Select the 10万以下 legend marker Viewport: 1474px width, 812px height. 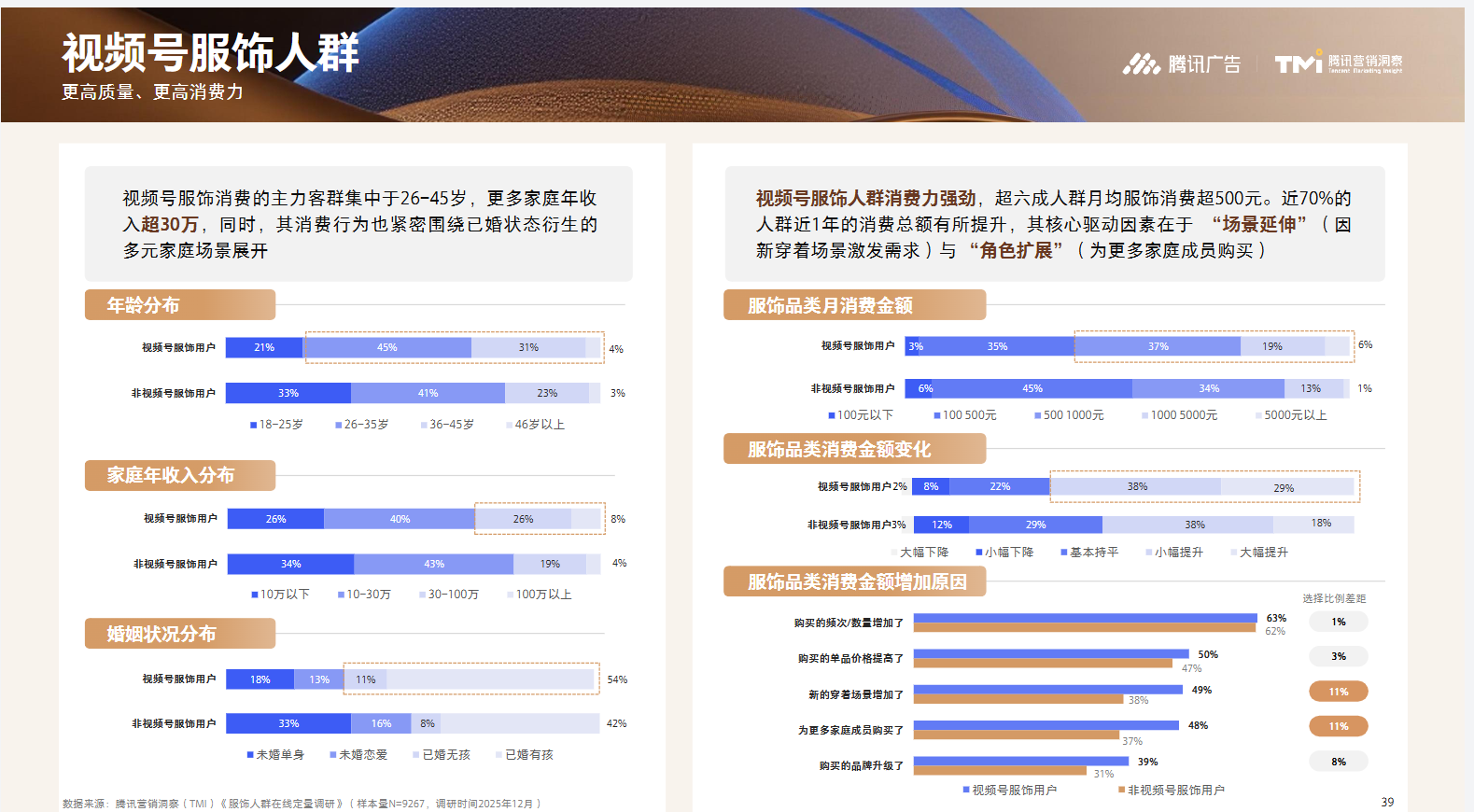(x=254, y=595)
